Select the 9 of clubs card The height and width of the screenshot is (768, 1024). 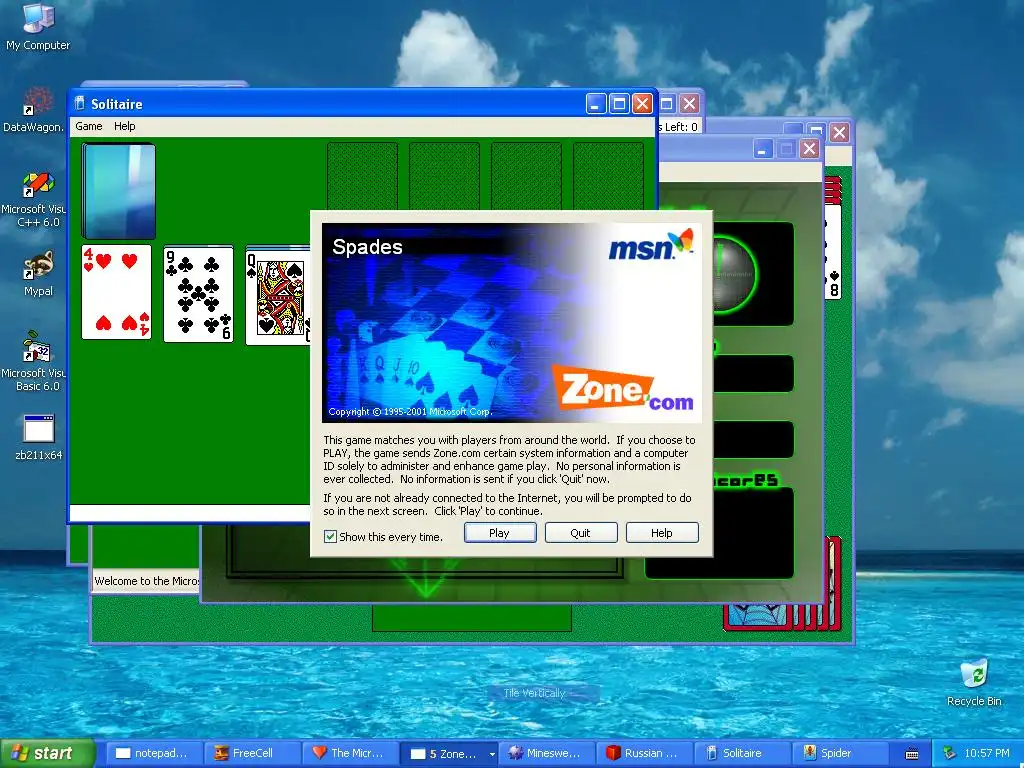point(199,294)
